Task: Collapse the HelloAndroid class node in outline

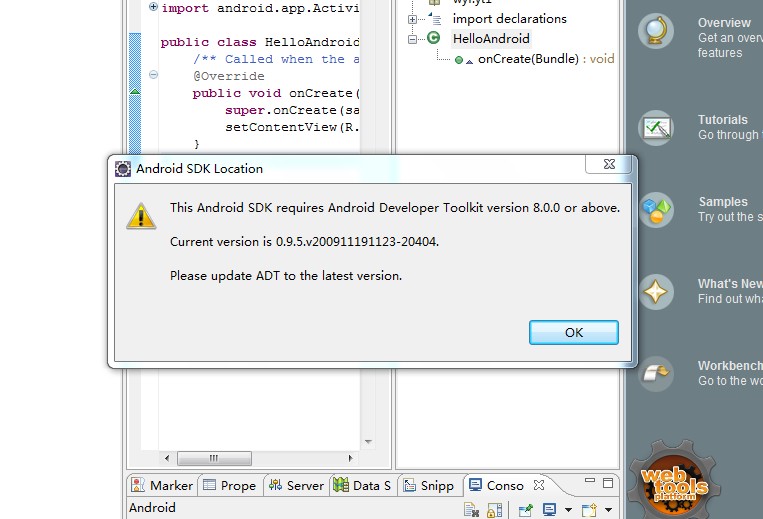Action: tap(412, 39)
